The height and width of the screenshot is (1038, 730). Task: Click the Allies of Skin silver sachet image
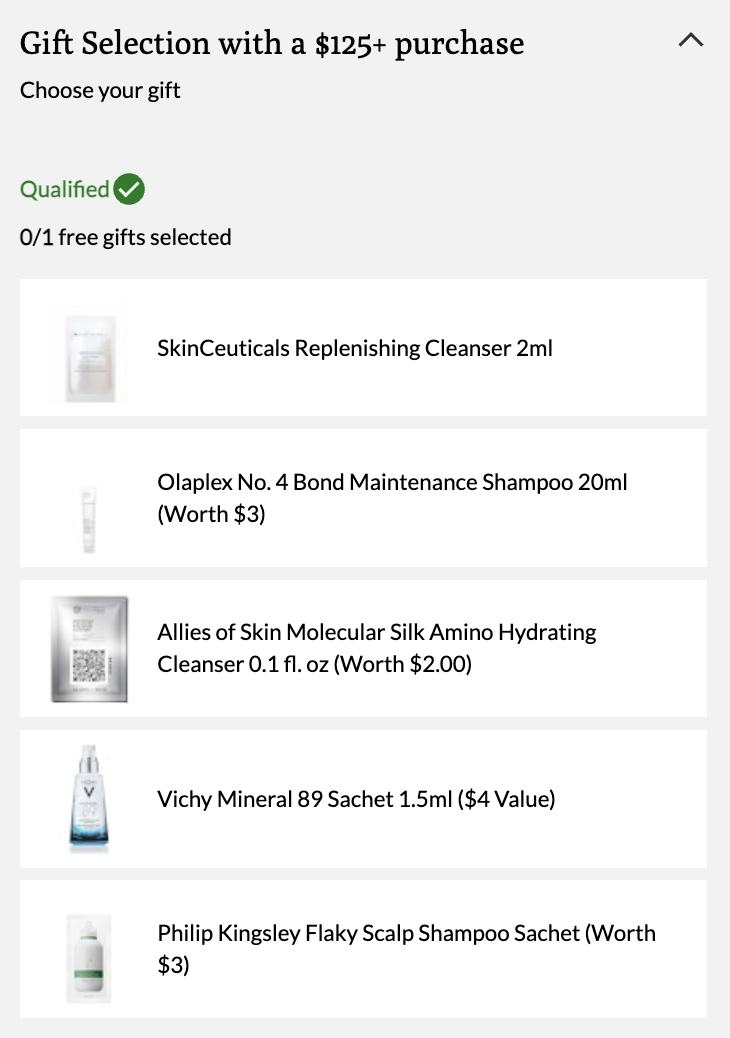pos(89,649)
